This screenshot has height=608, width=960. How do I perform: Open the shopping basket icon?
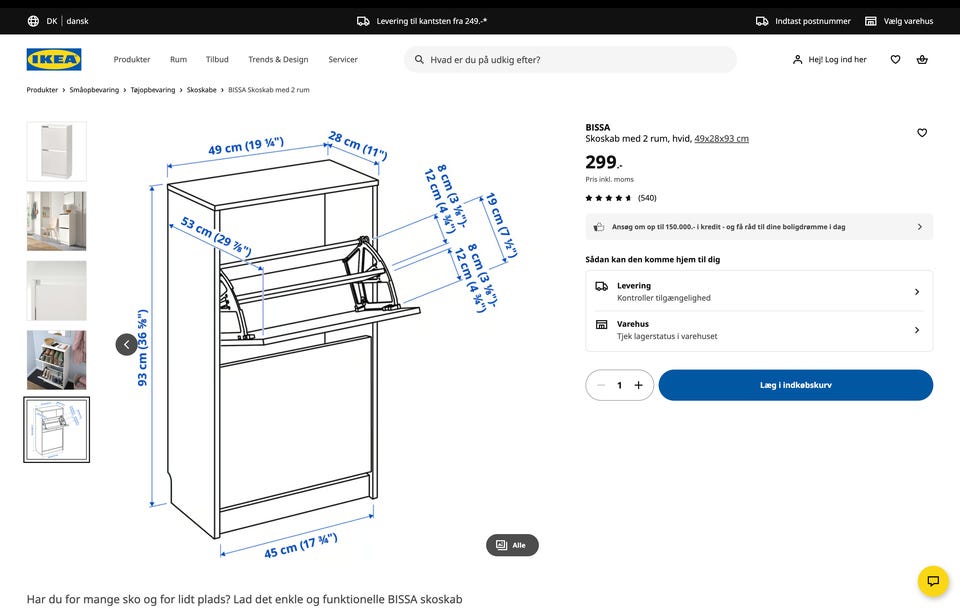922,59
